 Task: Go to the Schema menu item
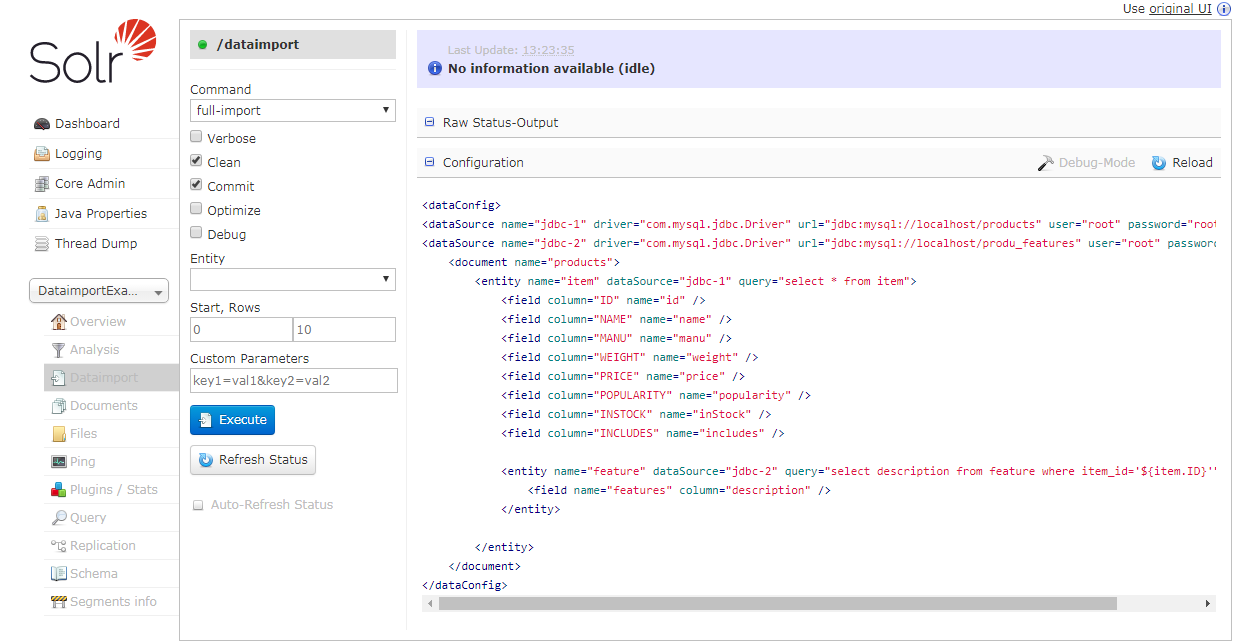pos(93,574)
